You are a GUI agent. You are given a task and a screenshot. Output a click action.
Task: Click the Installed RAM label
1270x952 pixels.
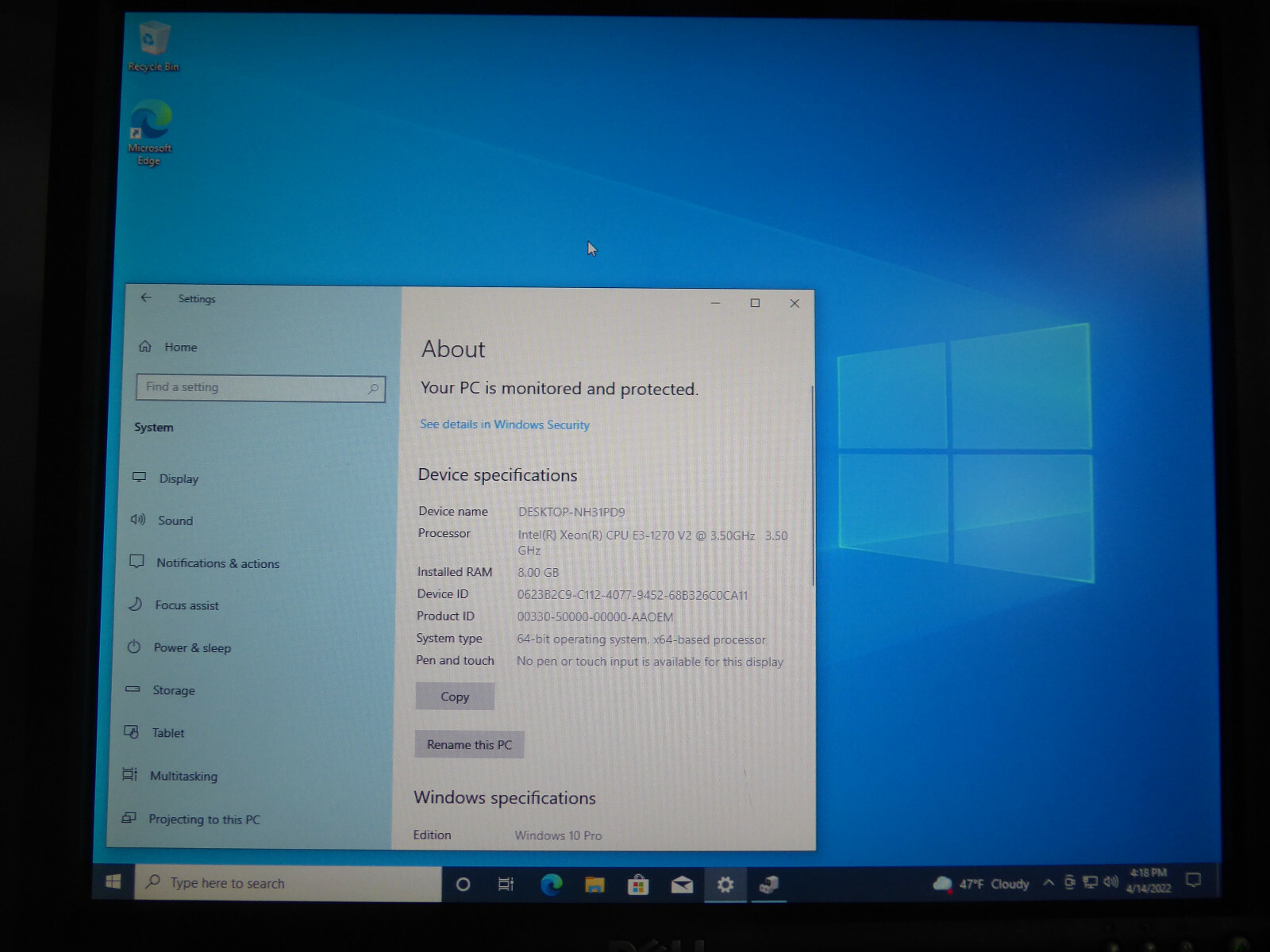(x=455, y=571)
